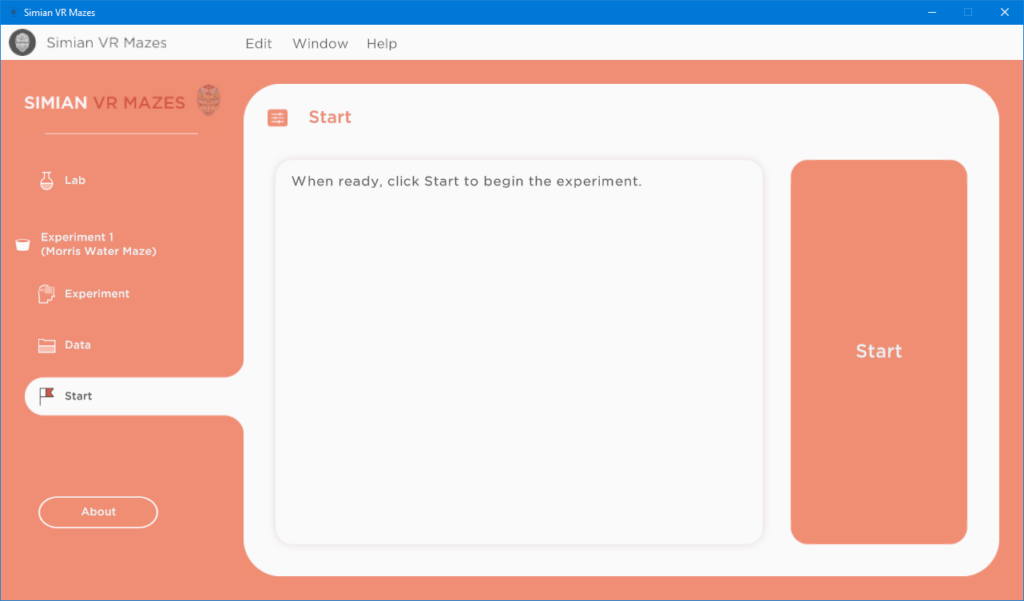Click the sliders icon beside Start heading
The height and width of the screenshot is (601, 1024).
[278, 118]
